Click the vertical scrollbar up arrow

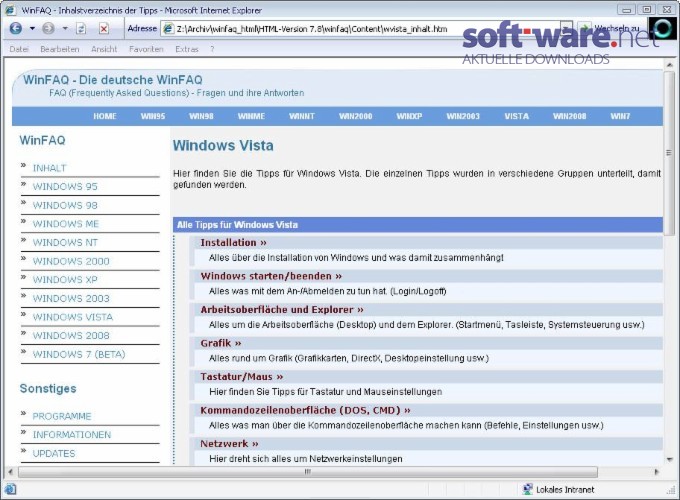[x=669, y=65]
